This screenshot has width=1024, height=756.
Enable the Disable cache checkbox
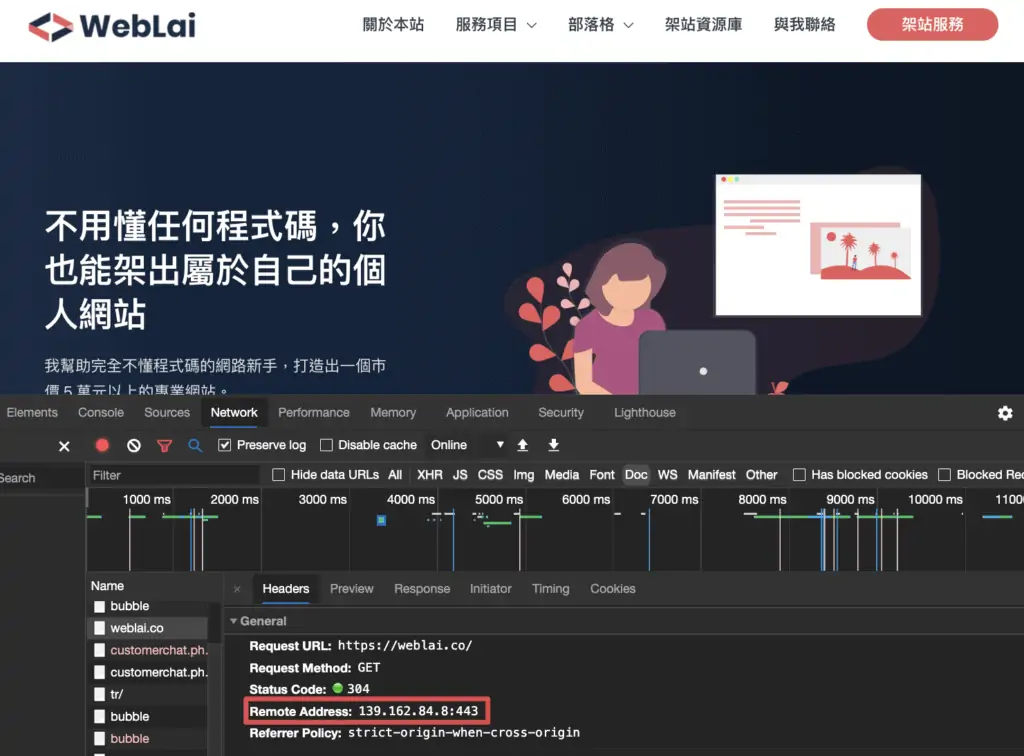(x=327, y=445)
